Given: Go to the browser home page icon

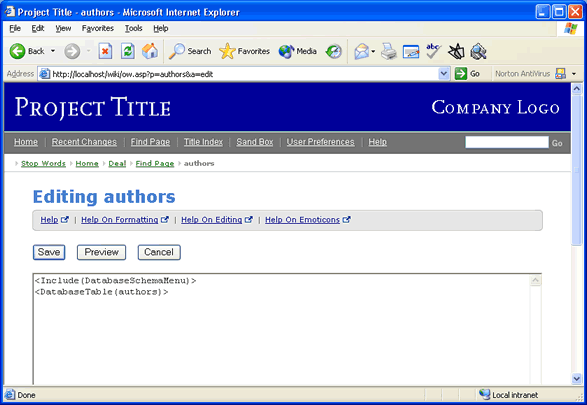Looking at the screenshot, I should coord(150,51).
